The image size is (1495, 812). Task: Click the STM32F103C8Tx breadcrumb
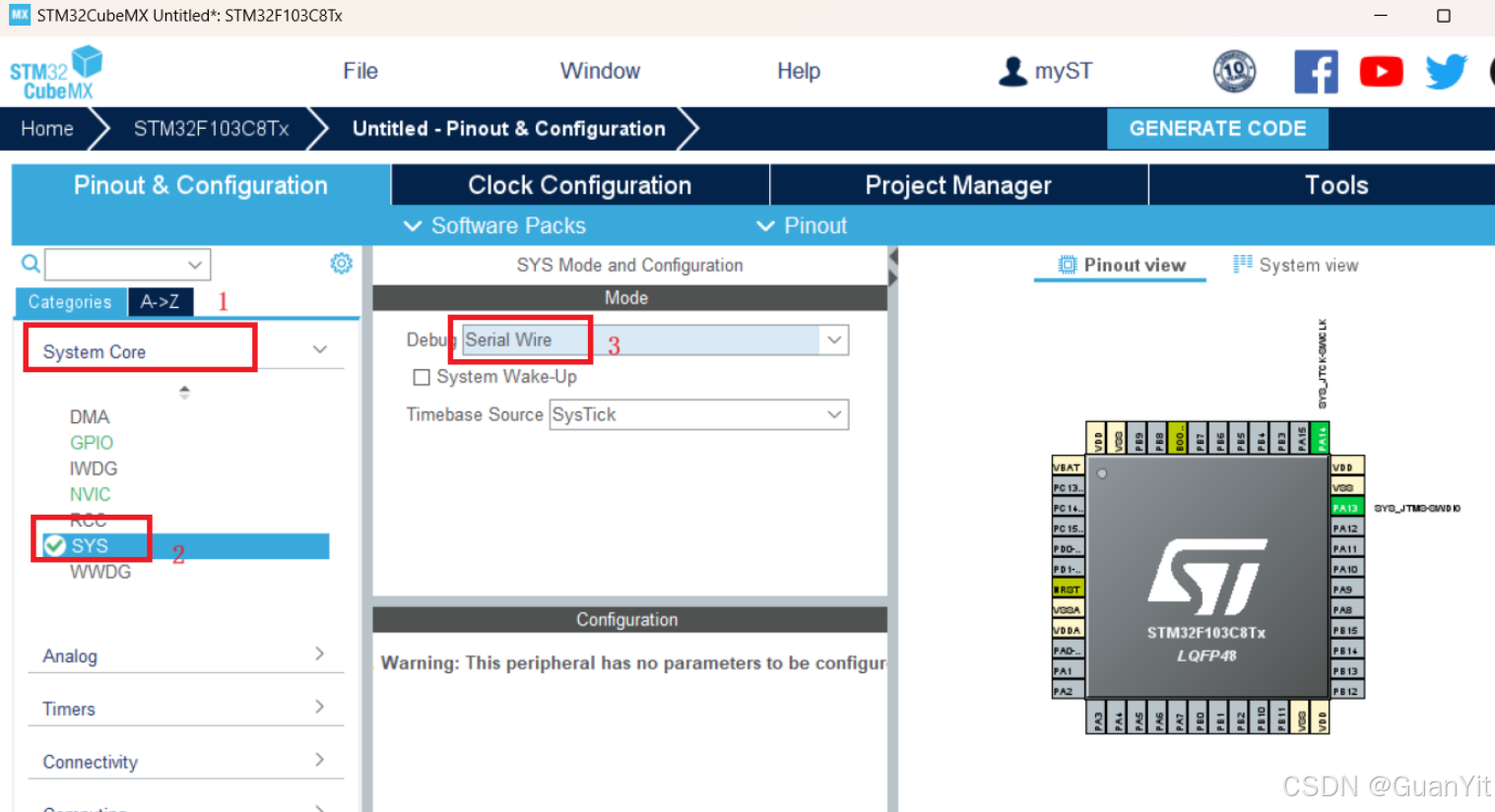tap(211, 129)
